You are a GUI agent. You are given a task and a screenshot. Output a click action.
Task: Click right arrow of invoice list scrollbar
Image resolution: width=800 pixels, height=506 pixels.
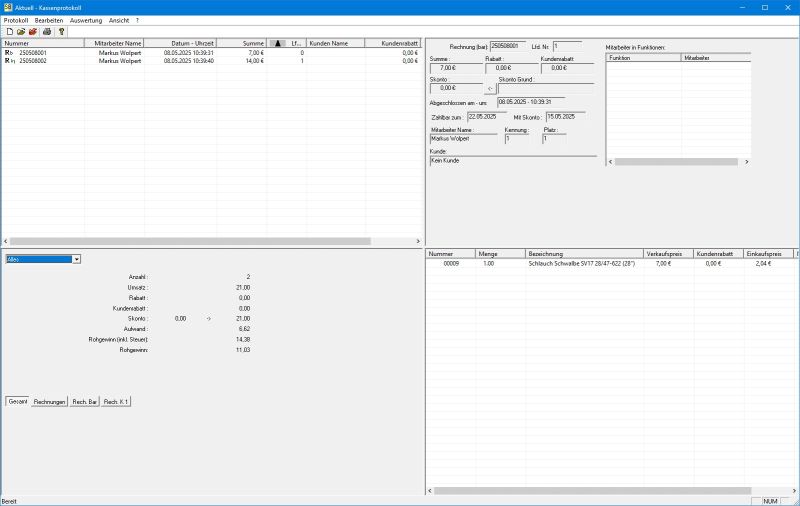(x=418, y=241)
